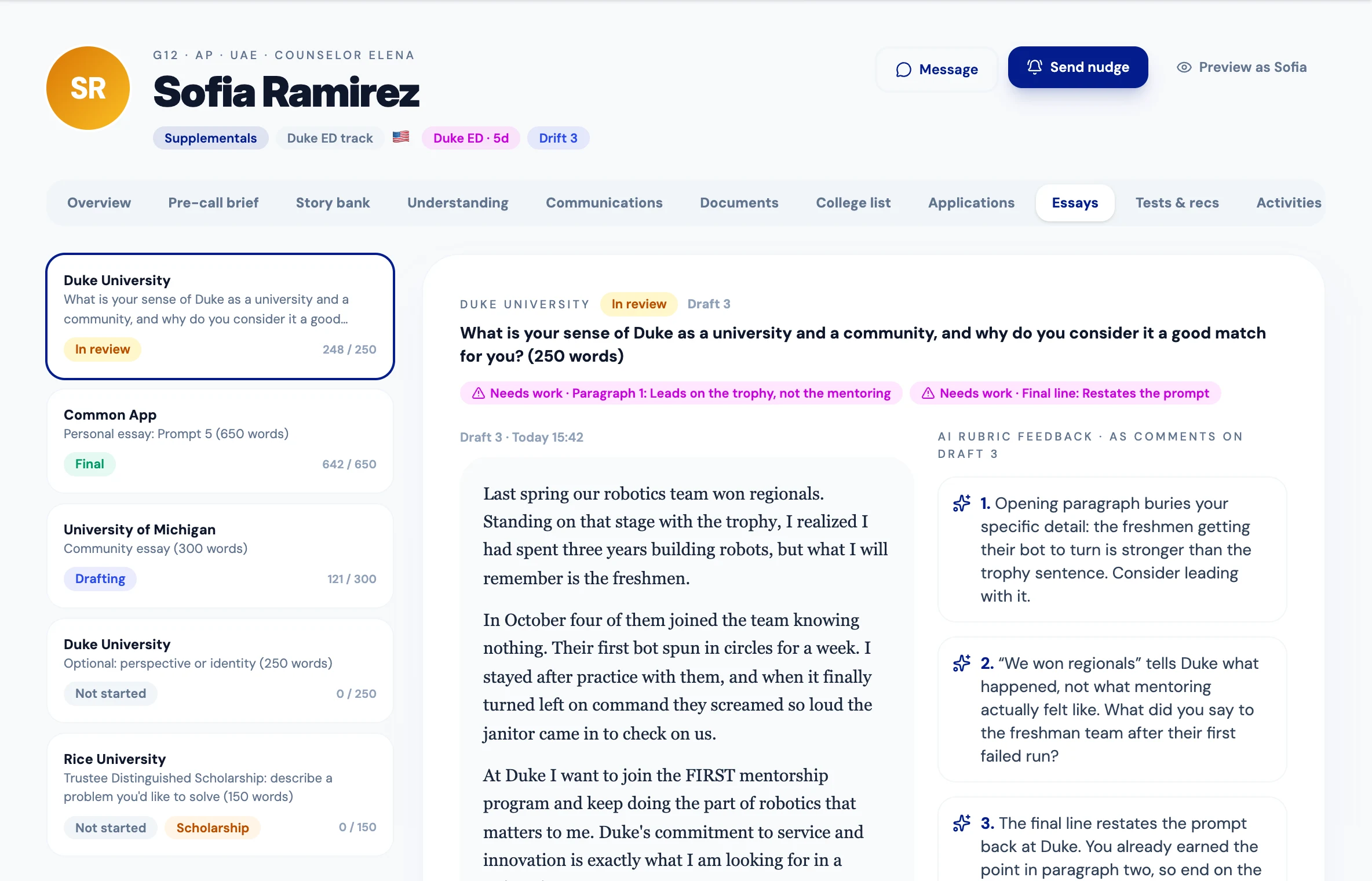Click the Draft 3 label beside In review

pos(709,304)
